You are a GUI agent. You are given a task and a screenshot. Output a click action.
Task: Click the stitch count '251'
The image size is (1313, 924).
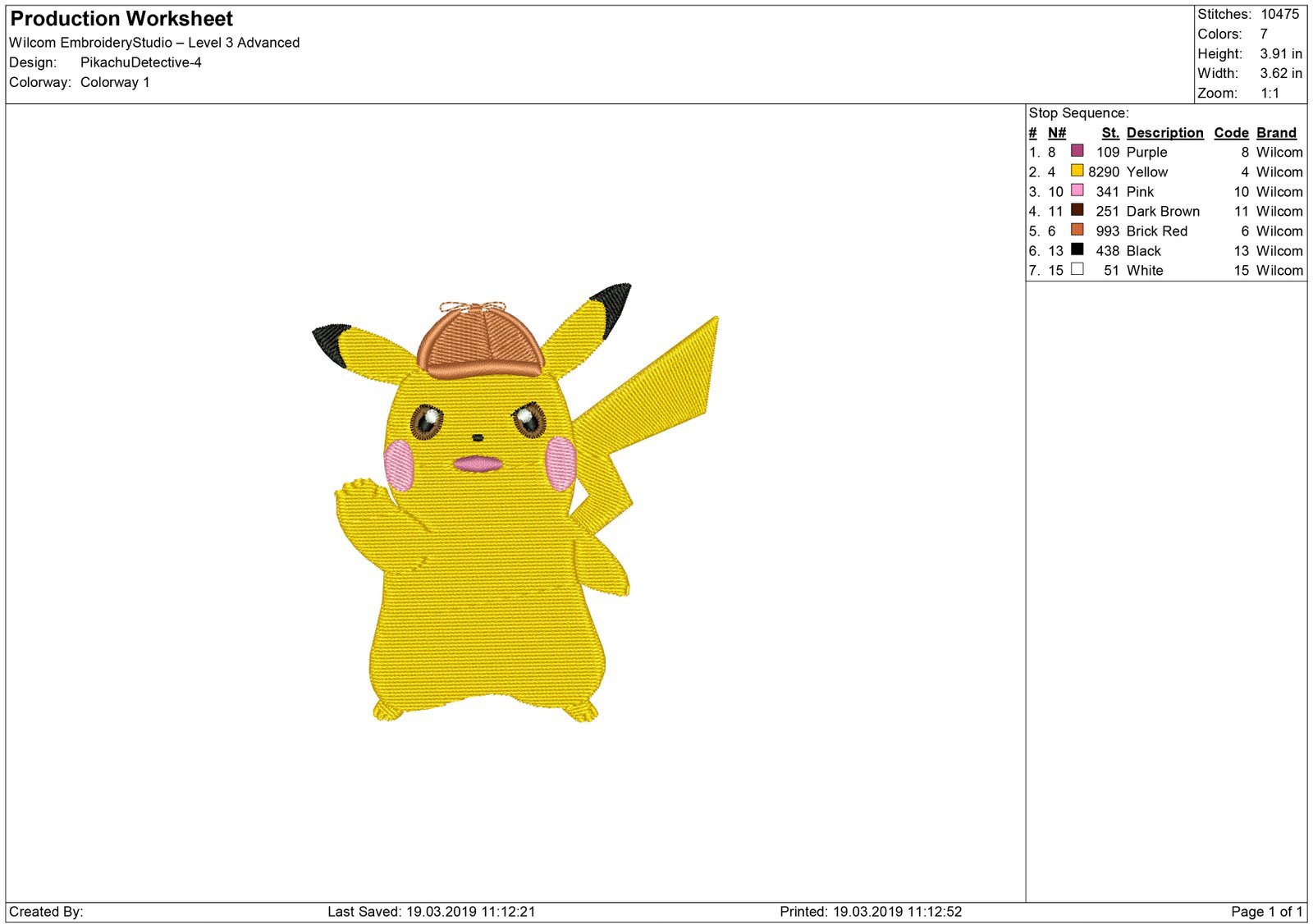point(1108,212)
